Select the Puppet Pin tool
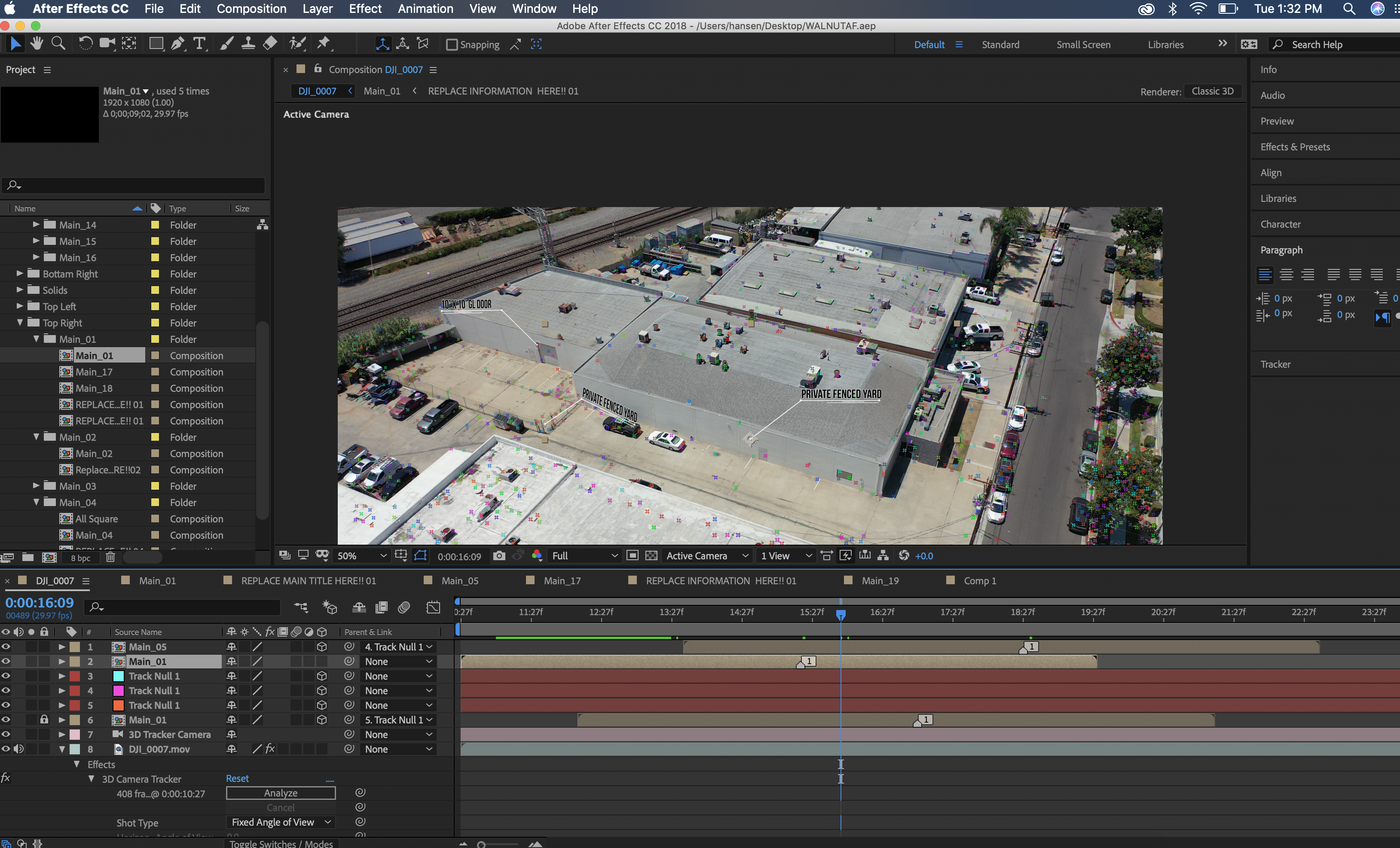This screenshot has height=848, width=1400. [x=324, y=44]
